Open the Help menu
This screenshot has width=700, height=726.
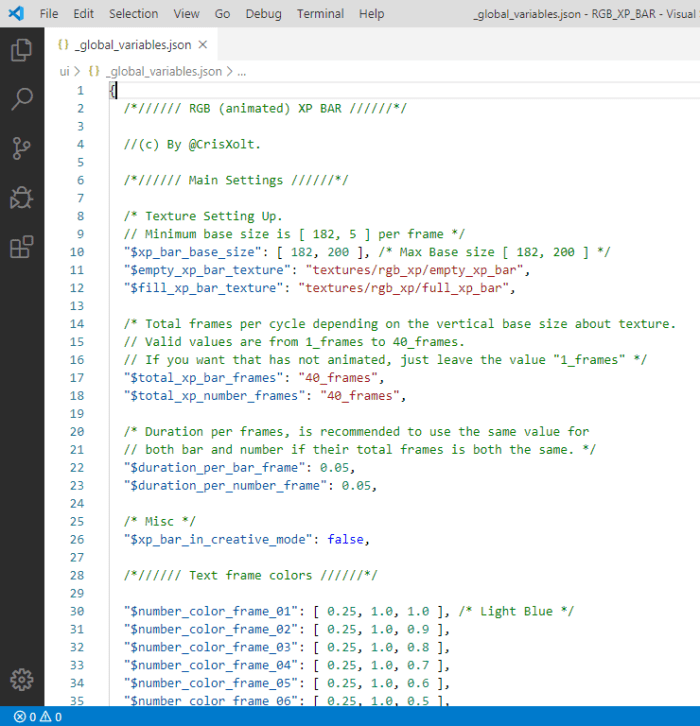click(371, 14)
